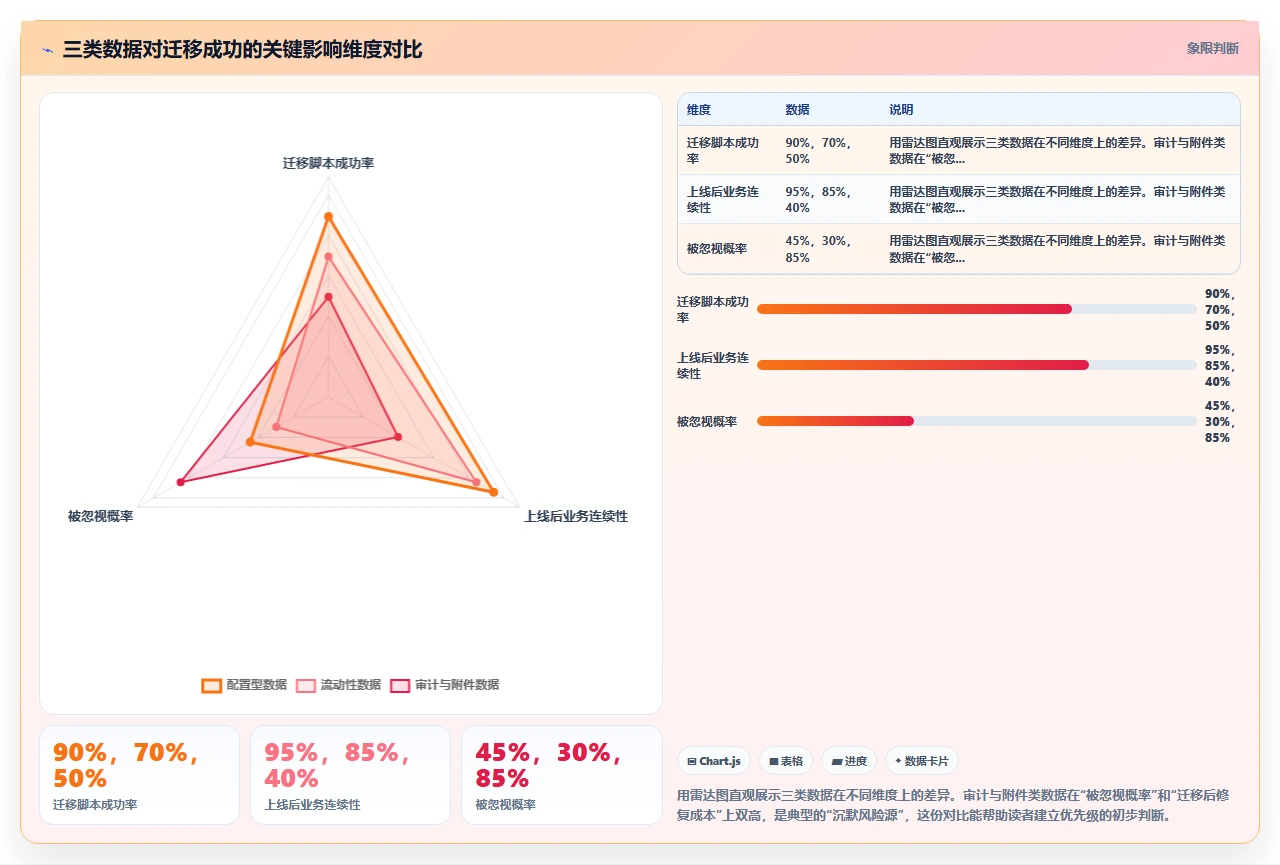The width and height of the screenshot is (1280, 865).
Task: Click the card title 三类数据对迁移成功的关键影响维度对比
Action: pyautogui.click(x=242, y=49)
